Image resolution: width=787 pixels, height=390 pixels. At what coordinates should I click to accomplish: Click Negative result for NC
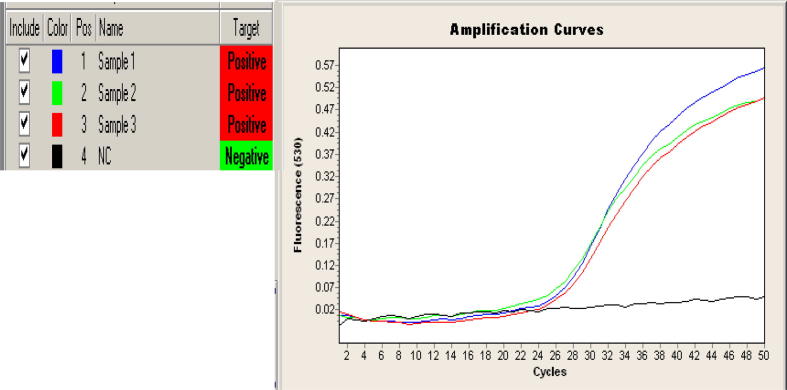click(246, 156)
